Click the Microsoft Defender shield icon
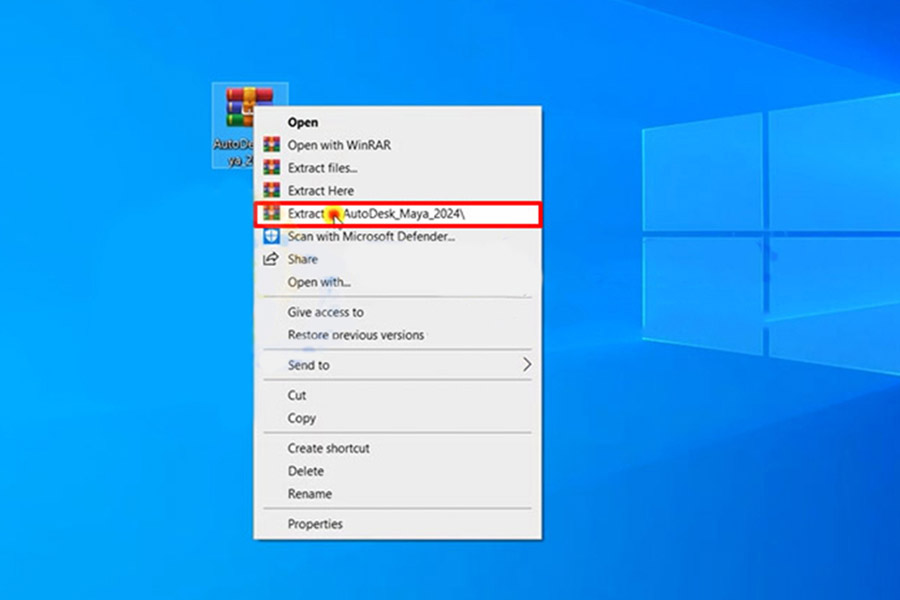The width and height of the screenshot is (900, 600). [x=271, y=236]
